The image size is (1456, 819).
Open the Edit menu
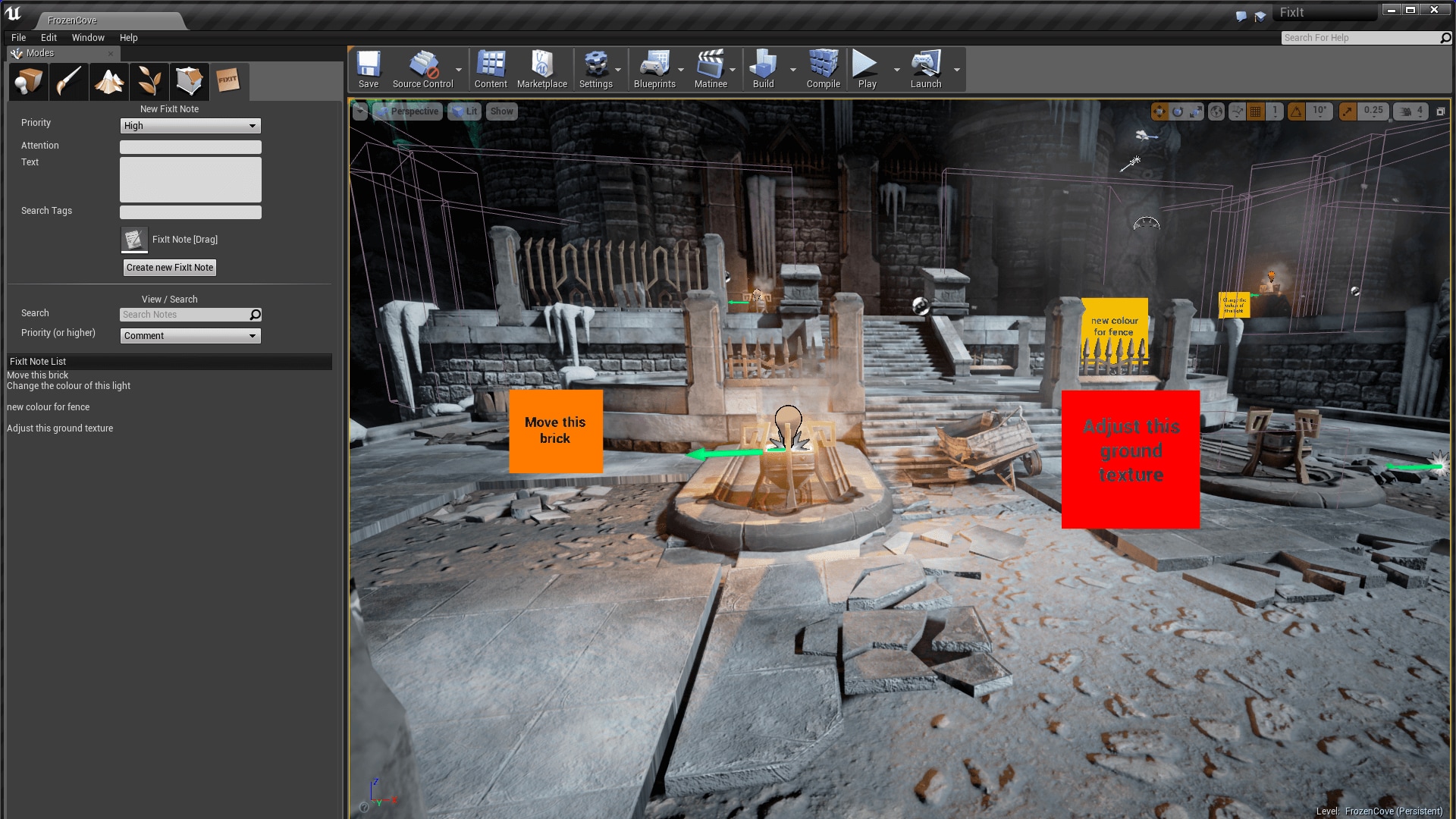click(x=49, y=38)
